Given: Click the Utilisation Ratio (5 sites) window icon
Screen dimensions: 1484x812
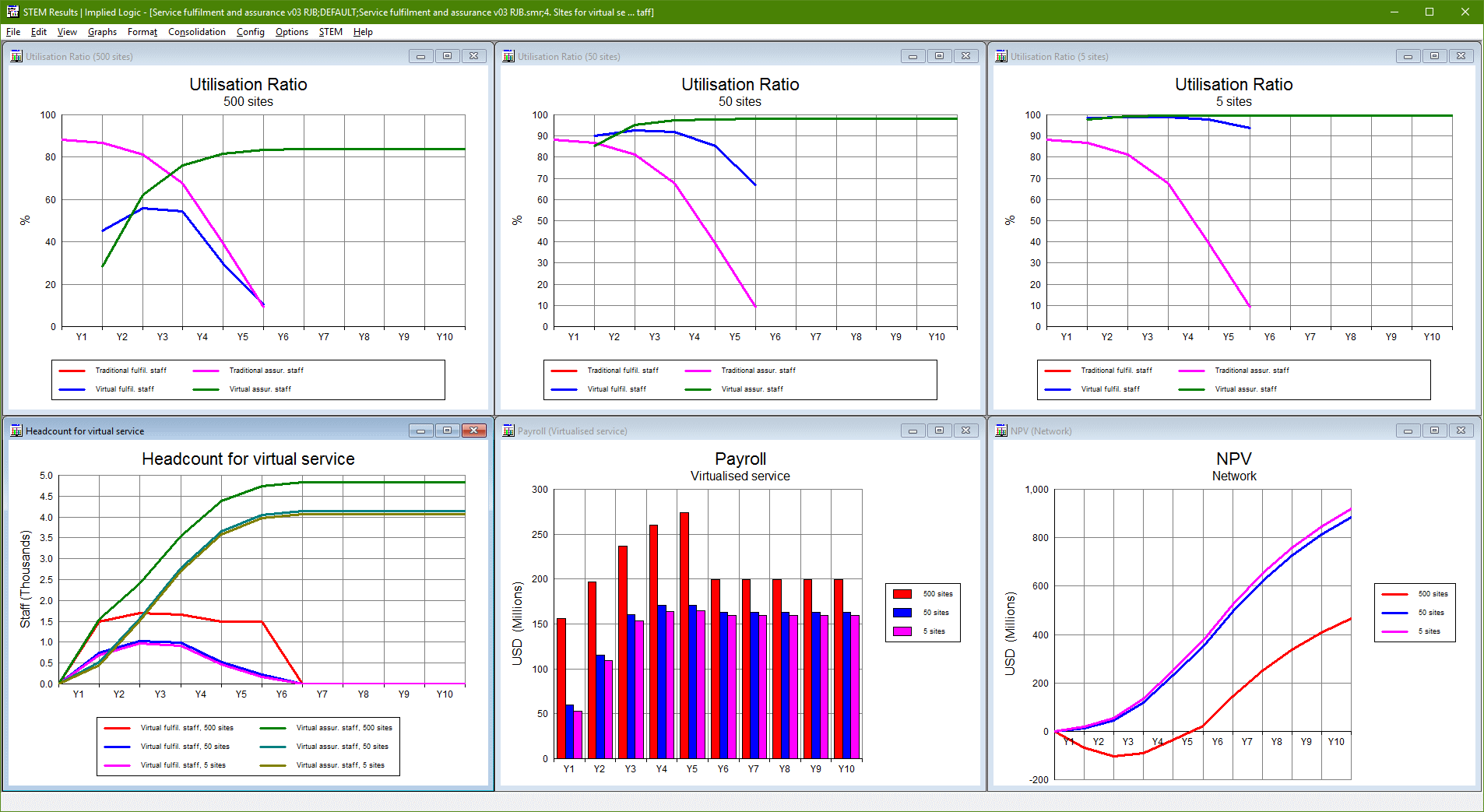Looking at the screenshot, I should [x=1001, y=56].
